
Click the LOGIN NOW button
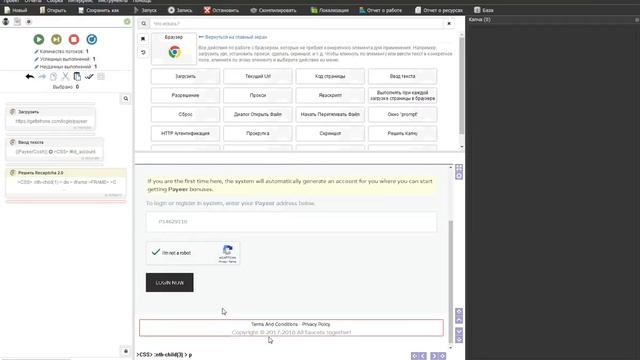[x=169, y=282]
